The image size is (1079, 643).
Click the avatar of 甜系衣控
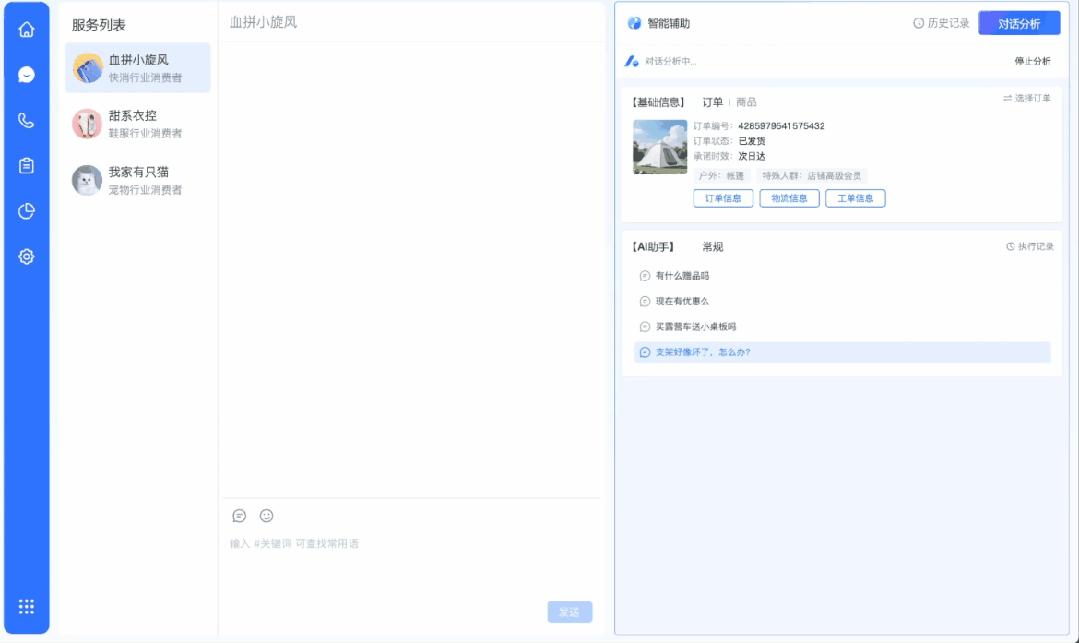87,124
